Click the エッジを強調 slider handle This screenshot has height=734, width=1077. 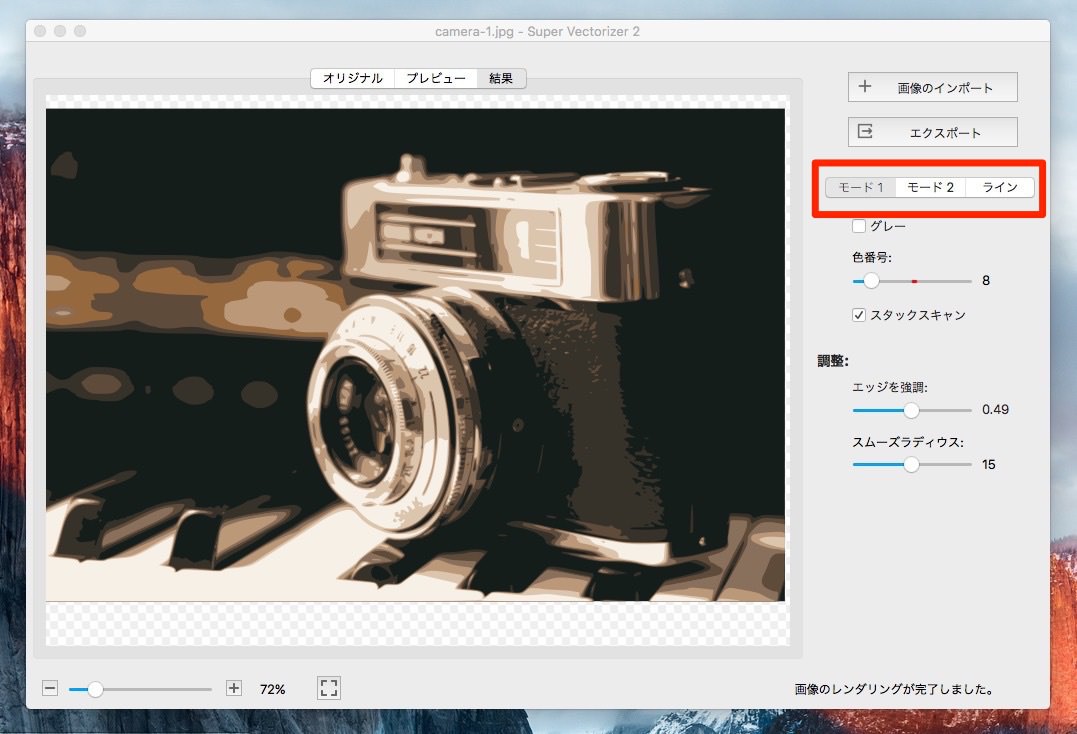coord(911,410)
